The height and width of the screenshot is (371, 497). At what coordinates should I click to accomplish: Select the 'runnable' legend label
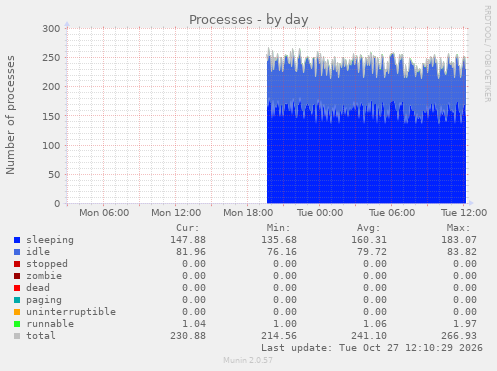click(x=50, y=324)
